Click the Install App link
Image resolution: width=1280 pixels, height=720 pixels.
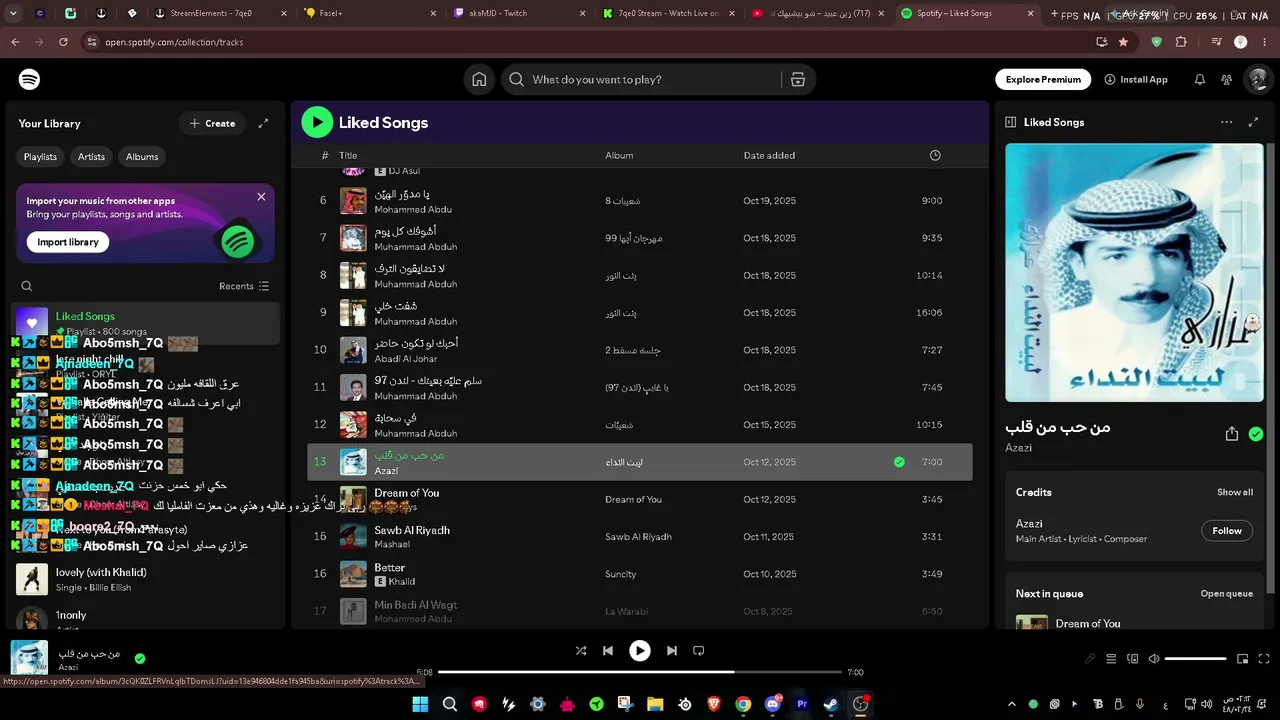pyautogui.click(x=1136, y=80)
